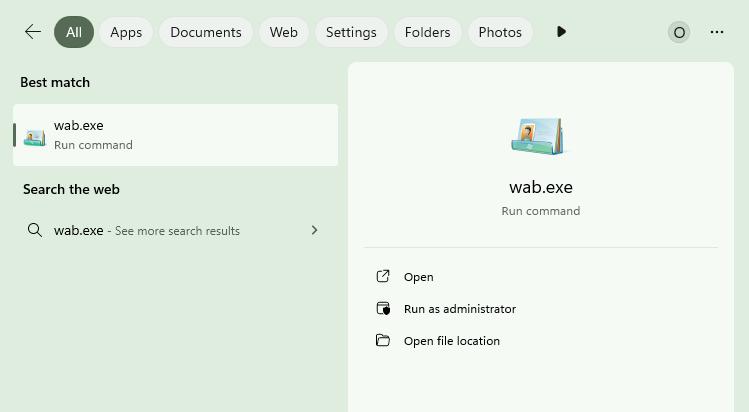Expand the wab.exe web result chevron
This screenshot has width=749, height=412.
coord(314,230)
